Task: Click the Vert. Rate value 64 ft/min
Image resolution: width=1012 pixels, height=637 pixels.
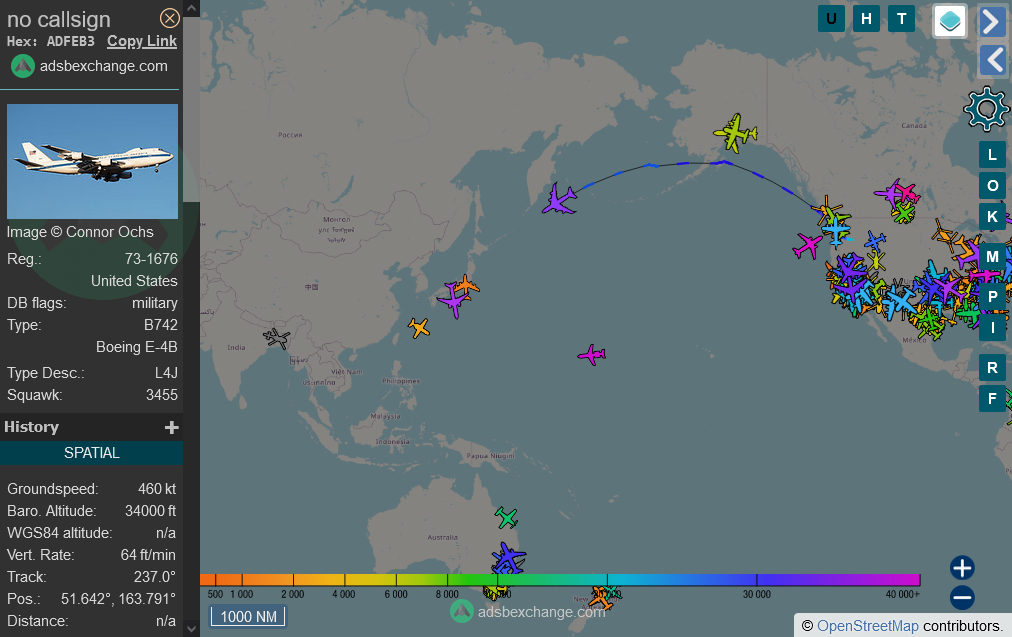Action: click(x=148, y=555)
